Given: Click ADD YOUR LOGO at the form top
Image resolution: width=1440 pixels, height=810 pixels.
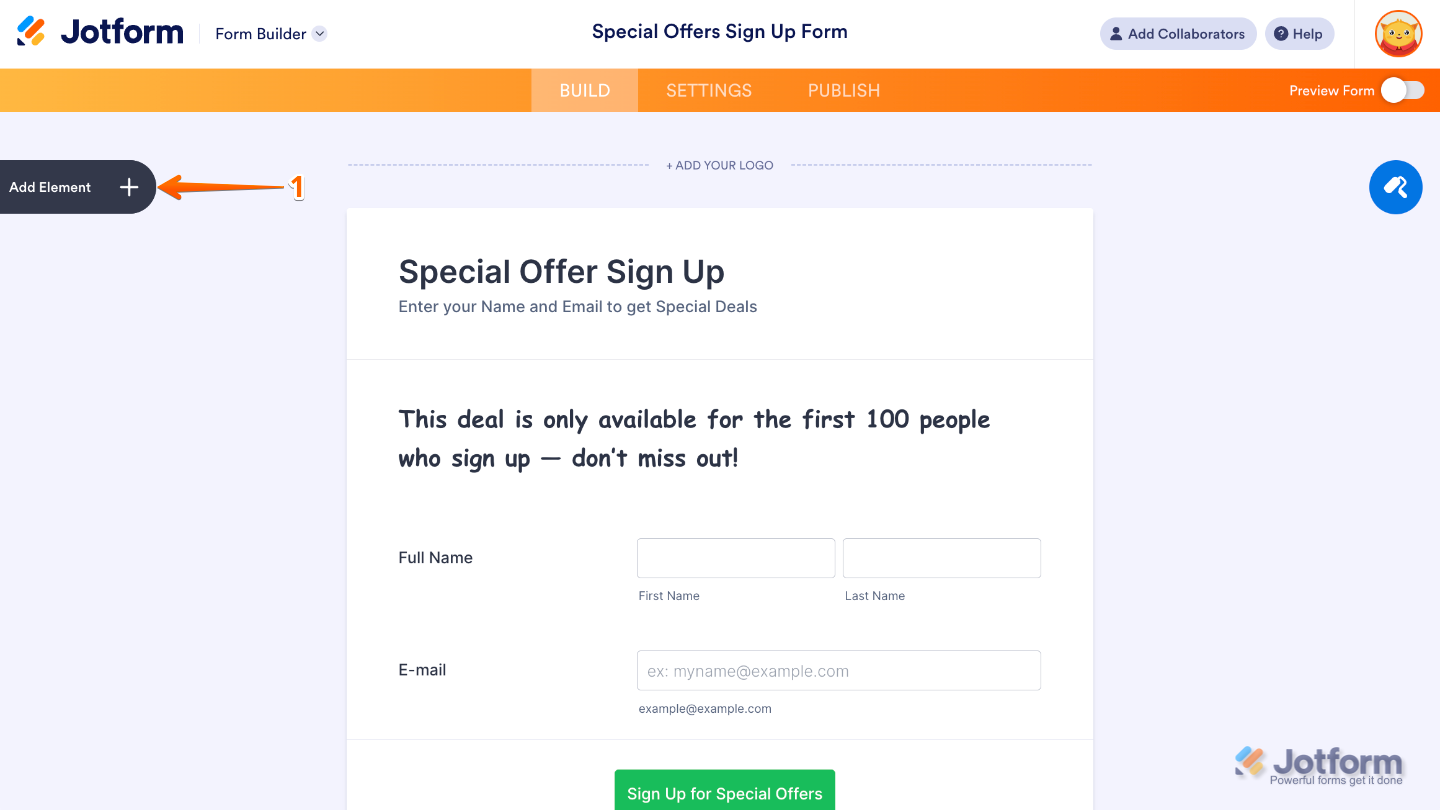Looking at the screenshot, I should (x=720, y=165).
